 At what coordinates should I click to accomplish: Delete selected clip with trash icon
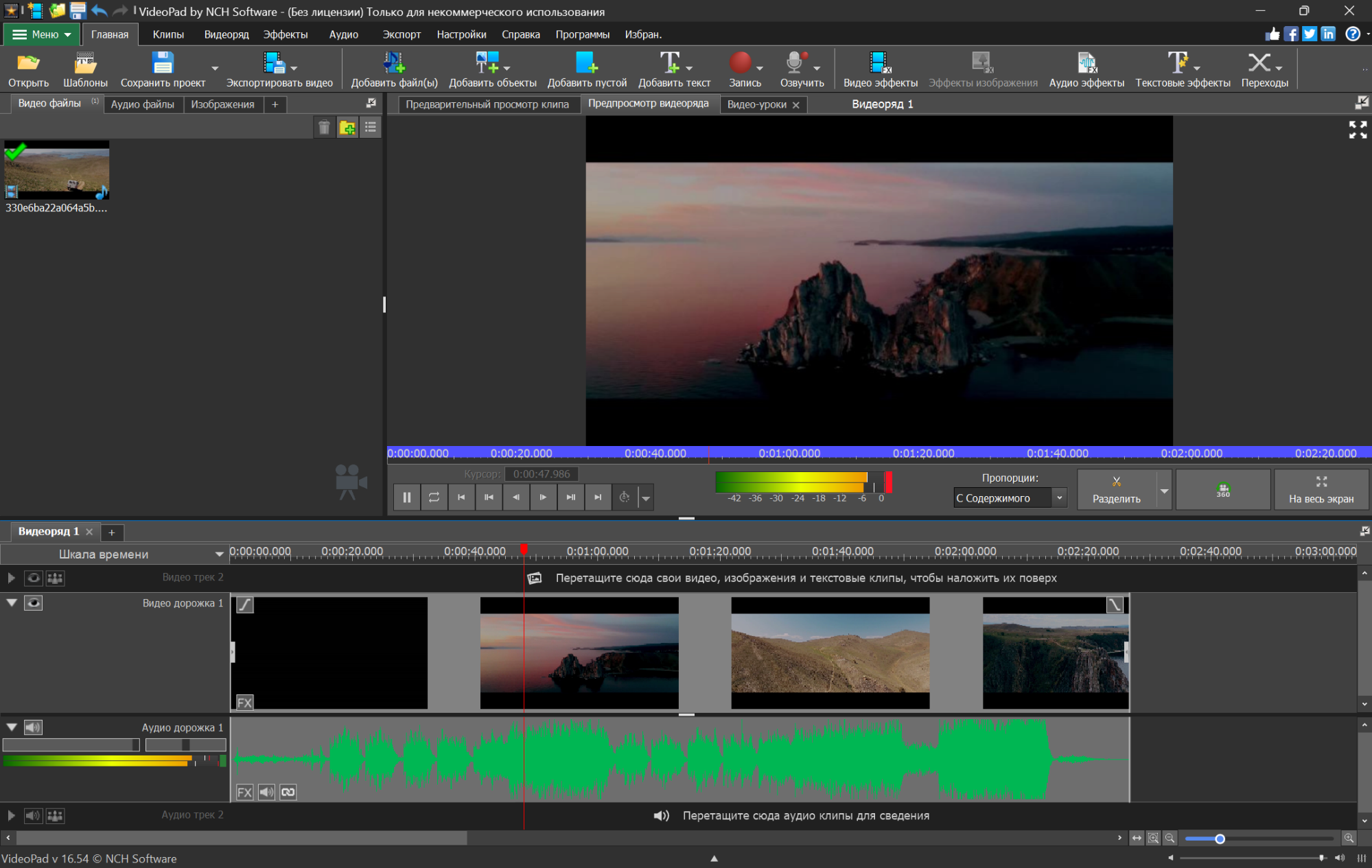coord(324,128)
